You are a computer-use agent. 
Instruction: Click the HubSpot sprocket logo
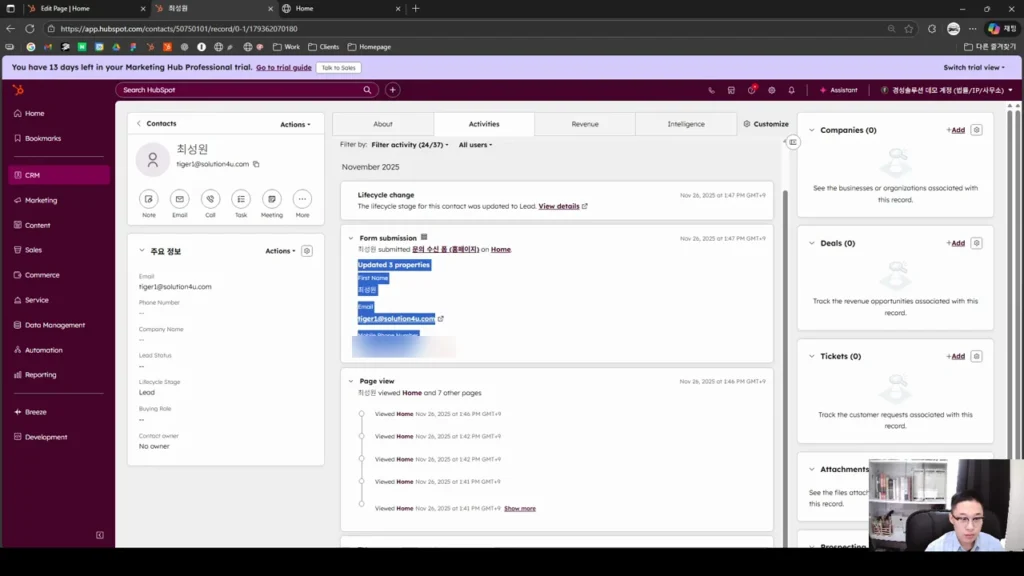(18, 90)
